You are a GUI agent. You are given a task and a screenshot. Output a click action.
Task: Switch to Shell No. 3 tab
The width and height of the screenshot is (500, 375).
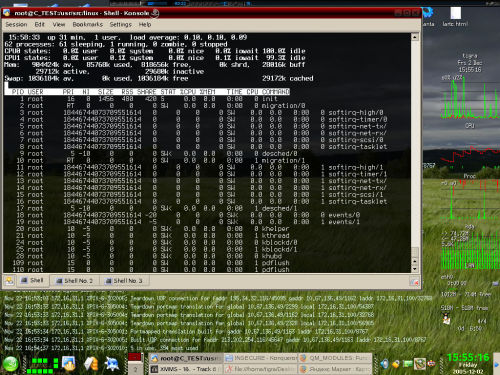(124, 281)
